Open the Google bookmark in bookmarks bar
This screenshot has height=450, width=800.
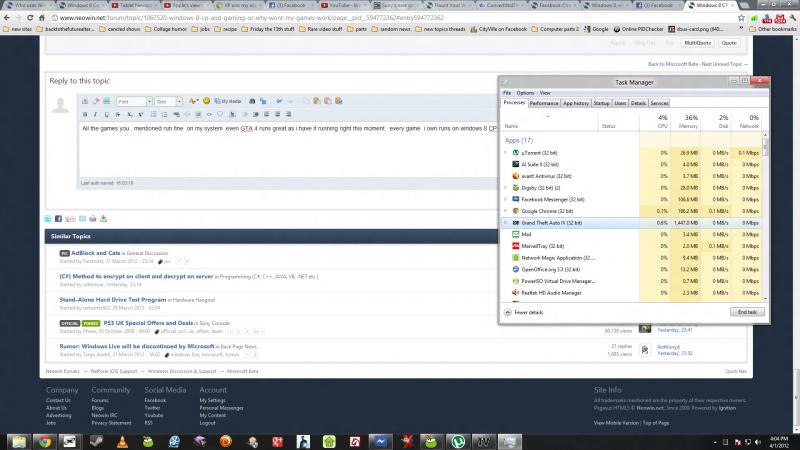point(596,29)
